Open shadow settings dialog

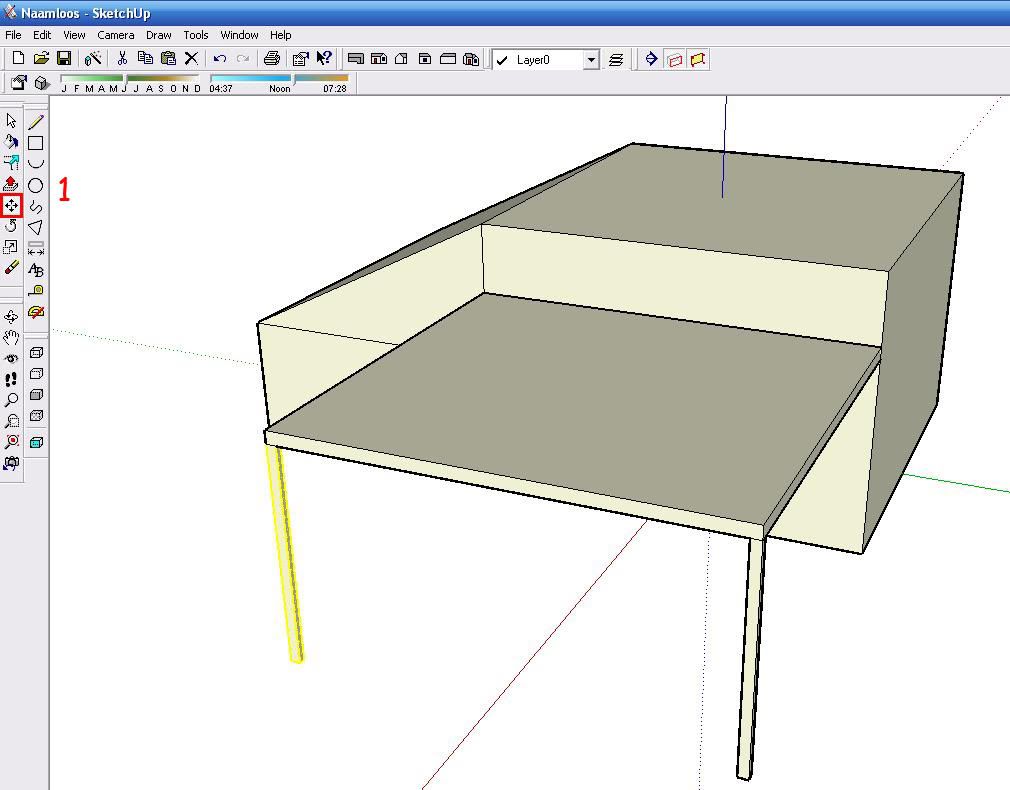point(19,83)
